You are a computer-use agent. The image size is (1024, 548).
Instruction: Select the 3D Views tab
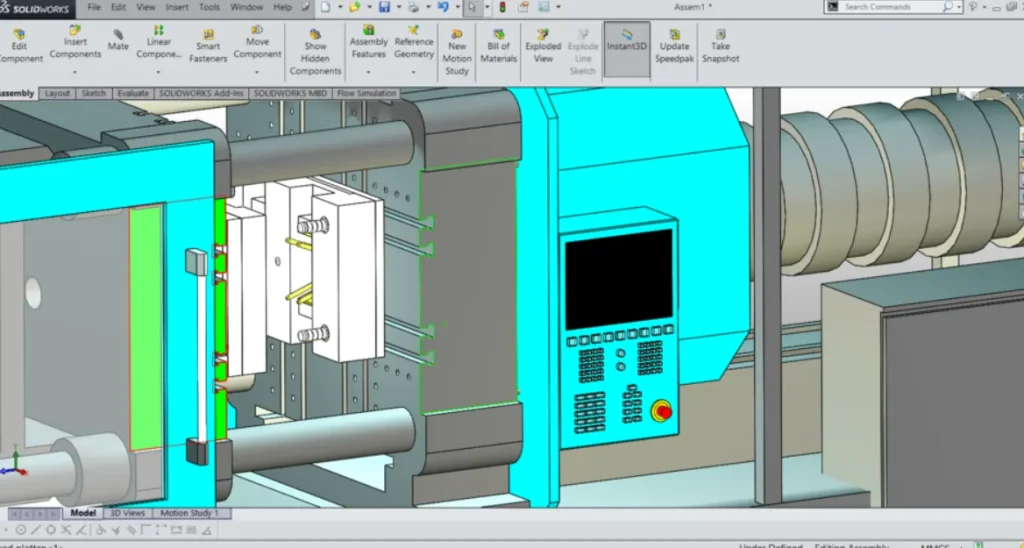pyautogui.click(x=127, y=513)
